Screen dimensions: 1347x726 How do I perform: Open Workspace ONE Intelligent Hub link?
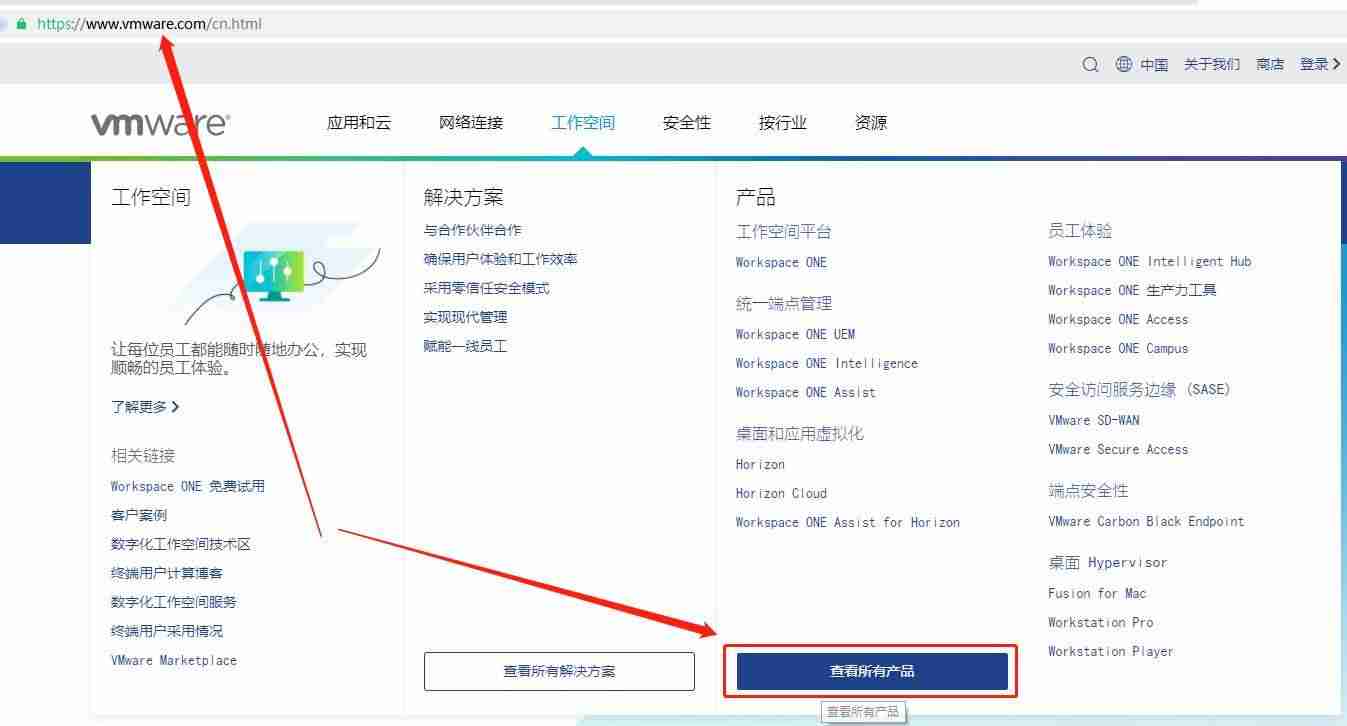coord(1149,261)
